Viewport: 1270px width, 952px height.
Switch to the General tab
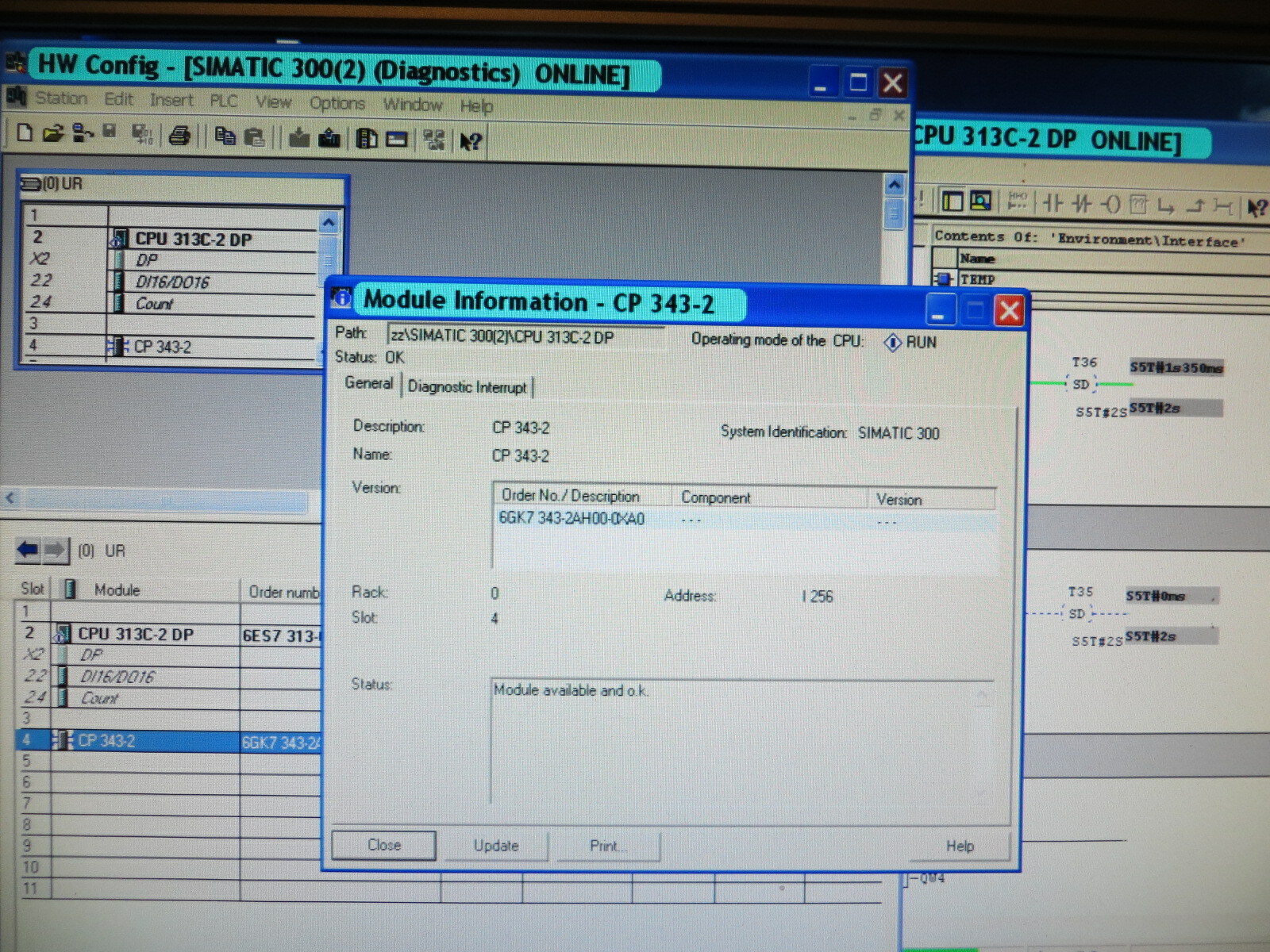[369, 383]
